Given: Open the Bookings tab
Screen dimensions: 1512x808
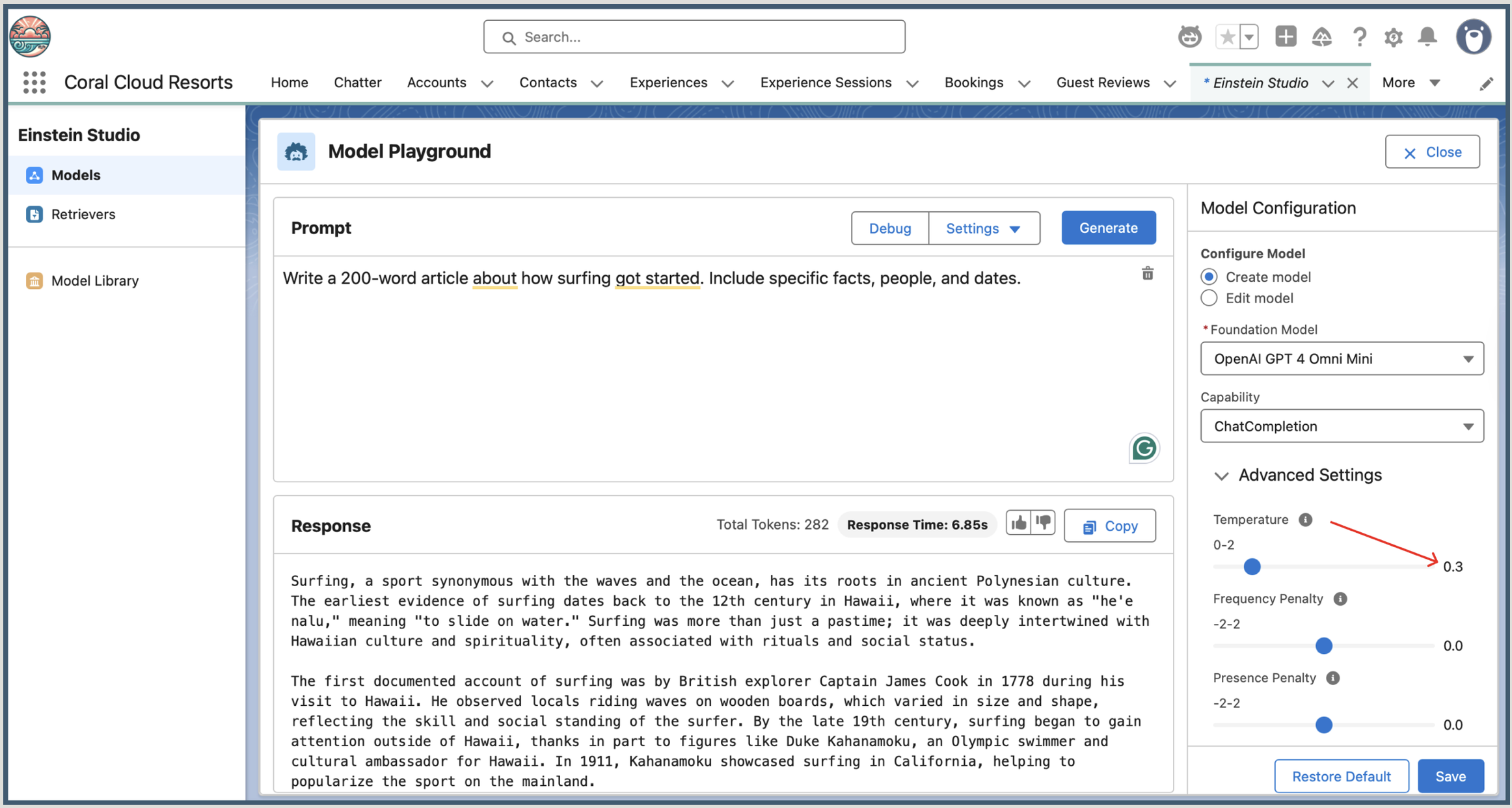Looking at the screenshot, I should coord(974,83).
